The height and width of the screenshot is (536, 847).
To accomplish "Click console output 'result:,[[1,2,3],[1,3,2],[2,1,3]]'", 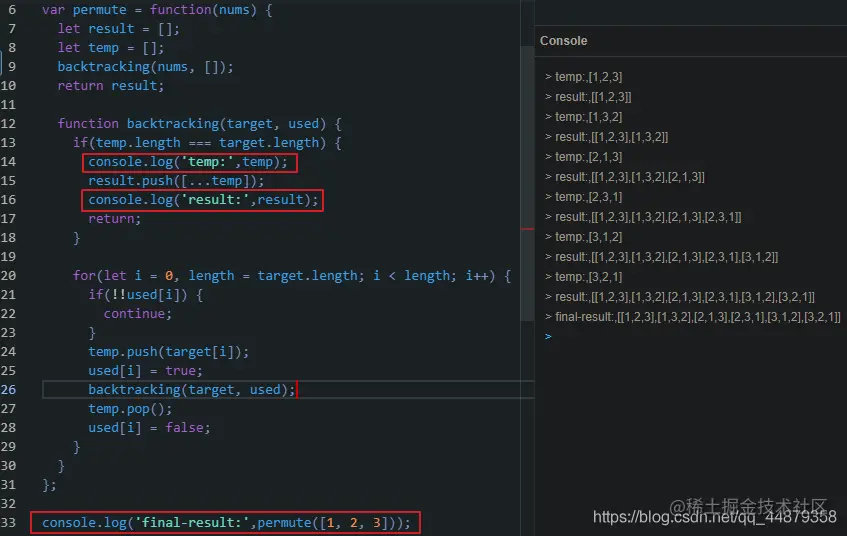I will tap(630, 177).
